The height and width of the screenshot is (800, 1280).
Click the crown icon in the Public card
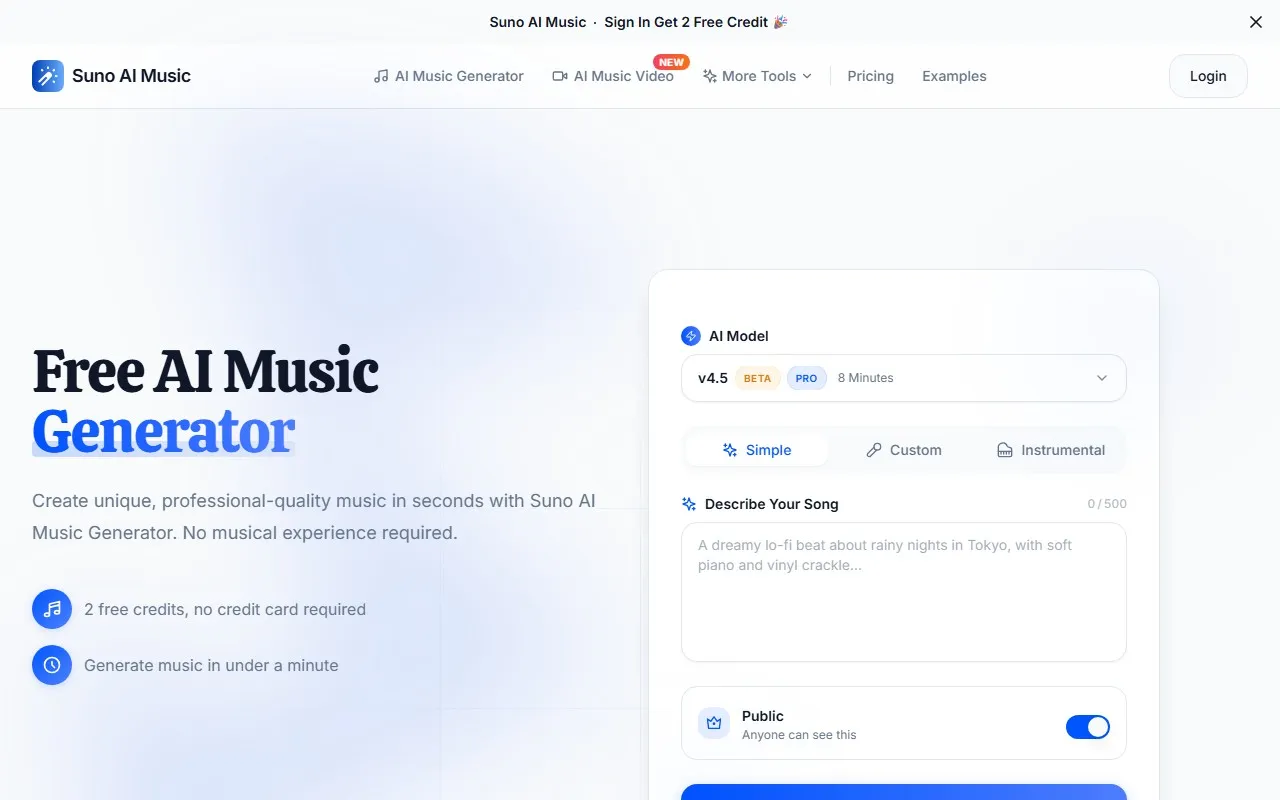click(714, 723)
